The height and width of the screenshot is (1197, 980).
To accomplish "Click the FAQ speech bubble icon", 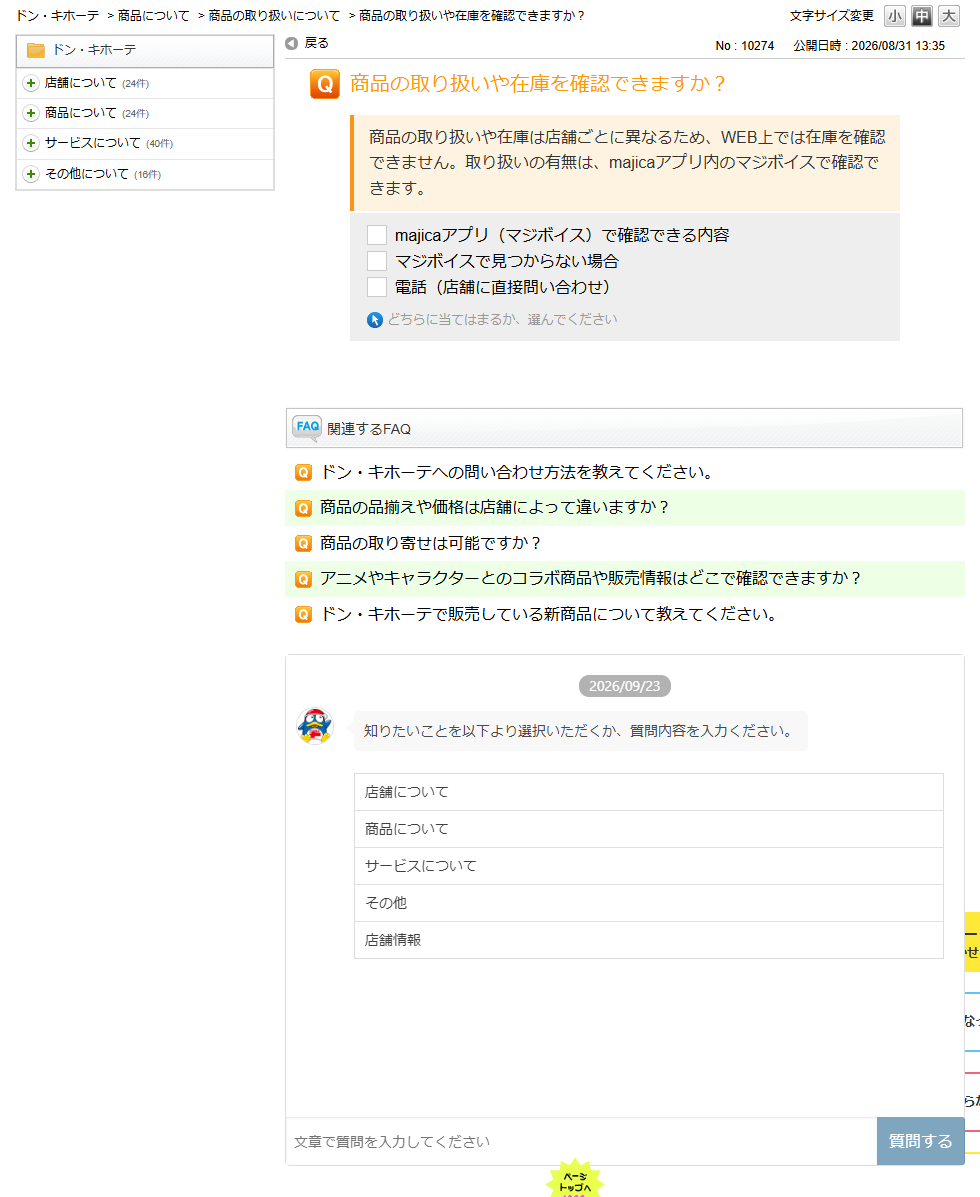I will click(307, 428).
